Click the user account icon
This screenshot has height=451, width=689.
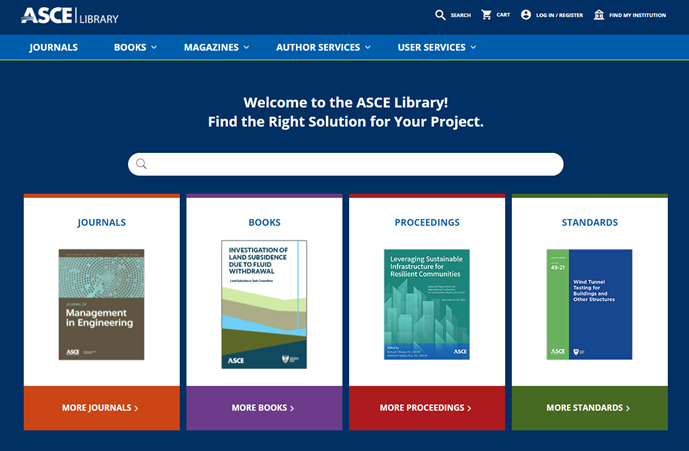pyautogui.click(x=526, y=15)
